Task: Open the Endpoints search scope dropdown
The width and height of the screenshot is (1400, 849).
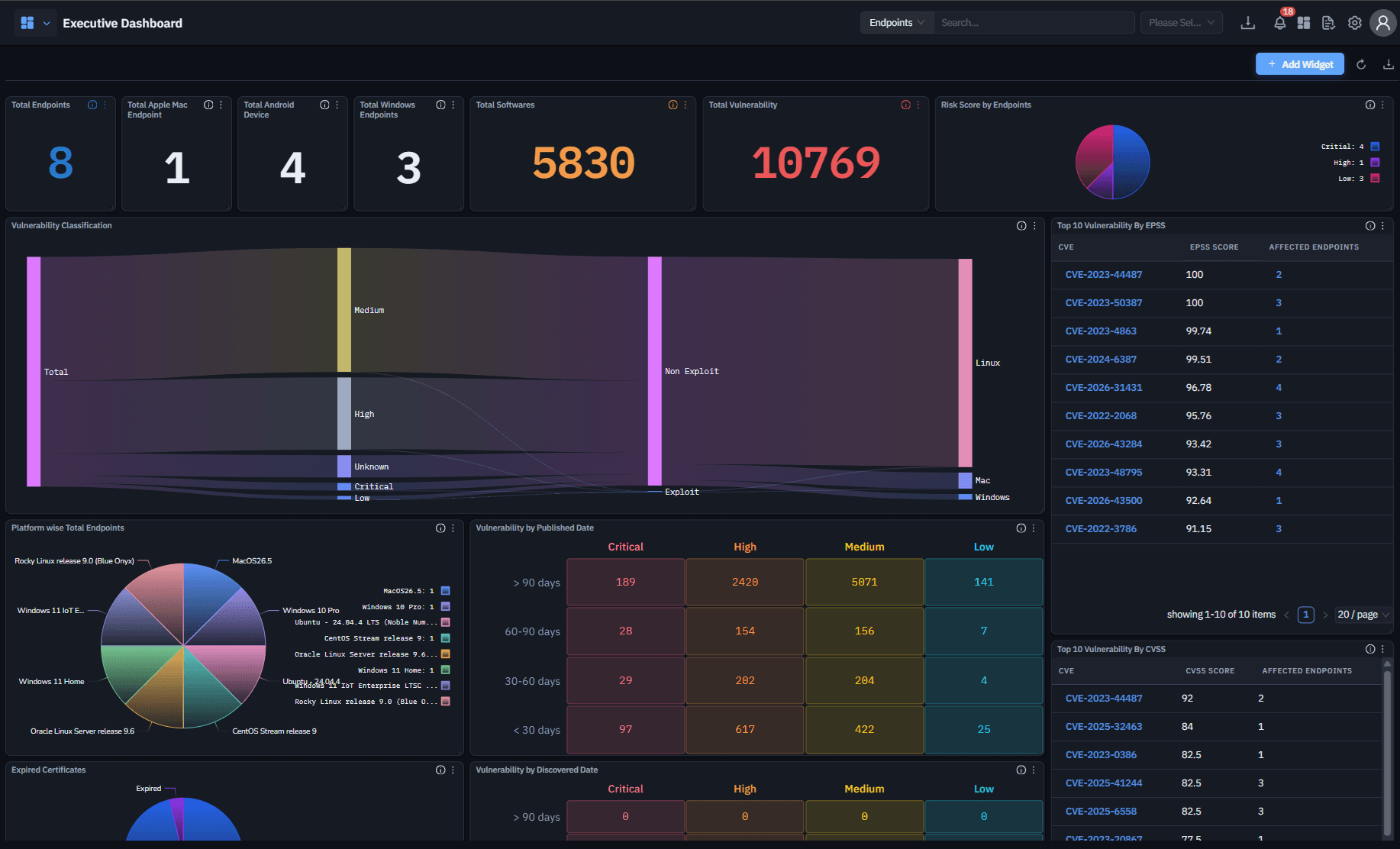Action: (x=896, y=23)
